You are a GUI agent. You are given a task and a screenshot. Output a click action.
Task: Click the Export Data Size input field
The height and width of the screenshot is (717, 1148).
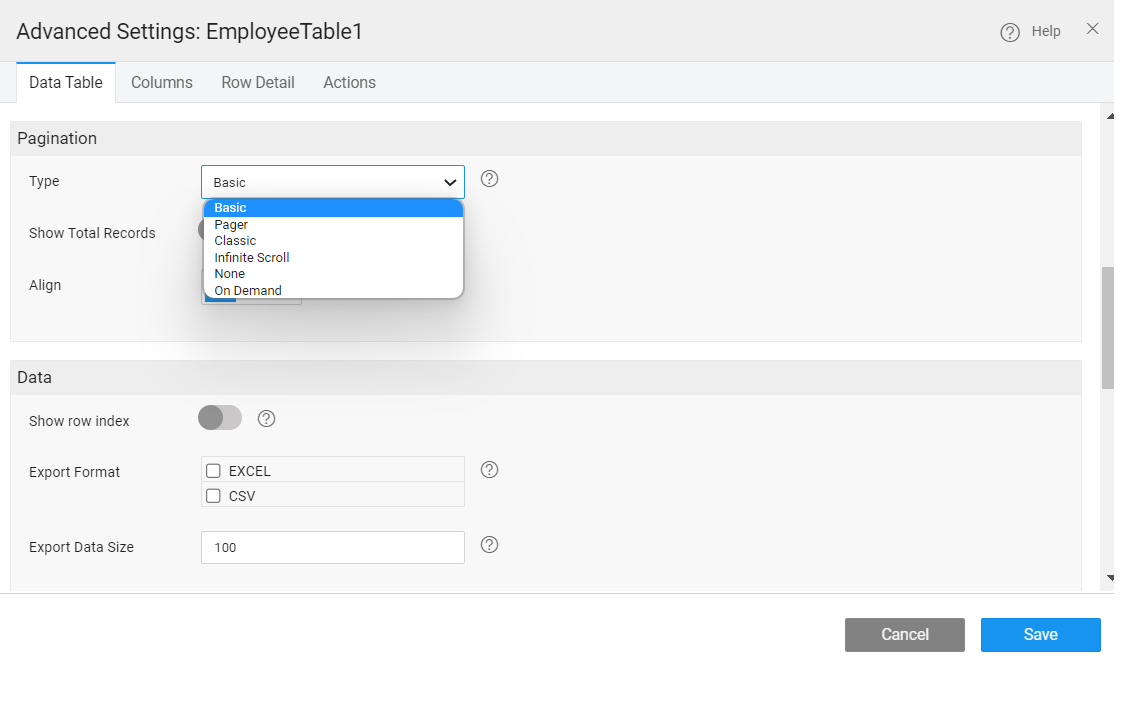click(x=332, y=548)
